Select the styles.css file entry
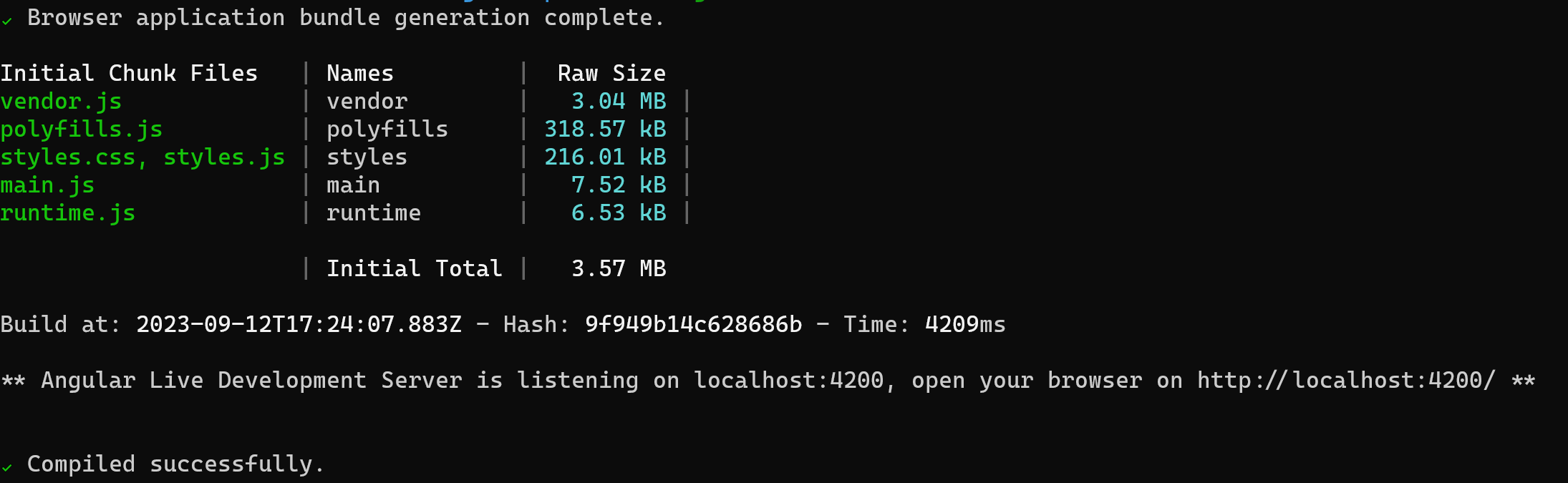The width and height of the screenshot is (1568, 483). coord(68,157)
